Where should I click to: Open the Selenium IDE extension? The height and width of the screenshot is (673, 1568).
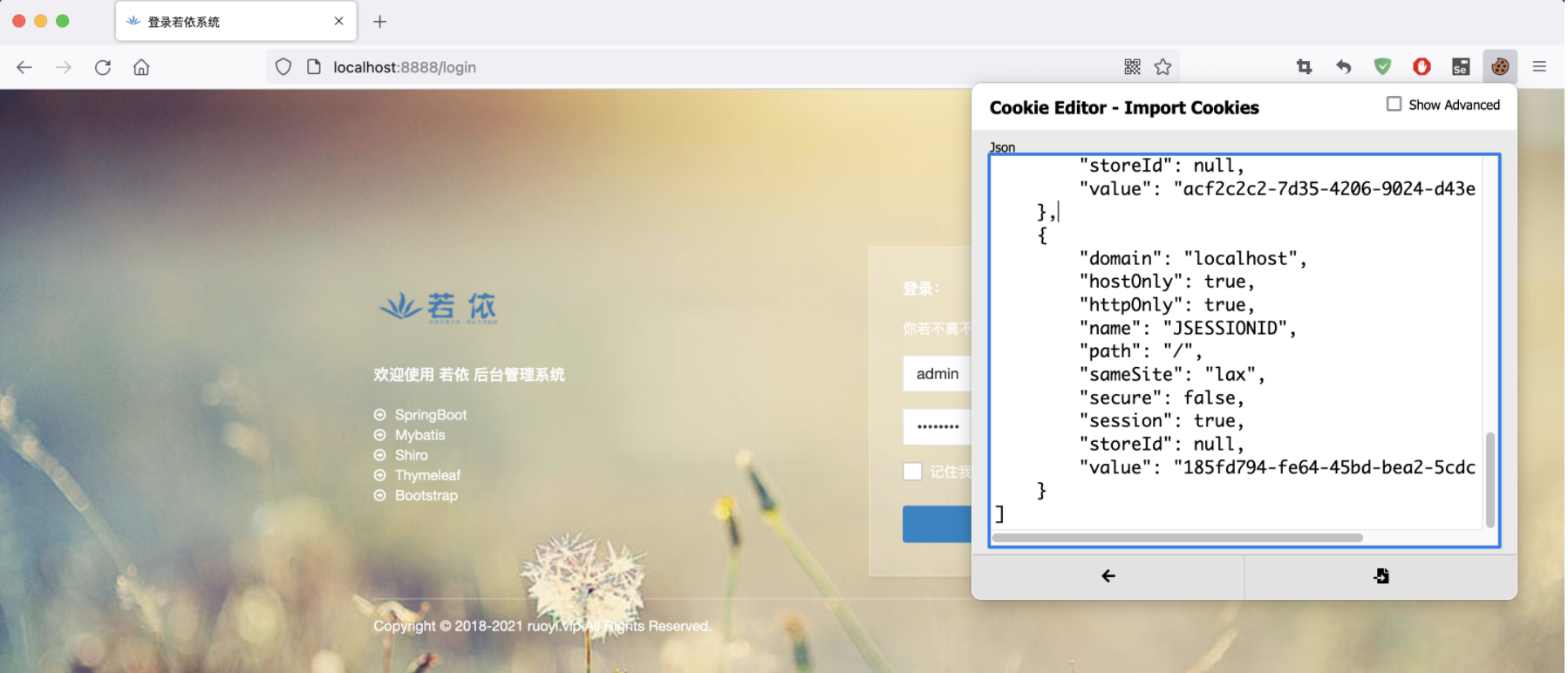point(1461,66)
